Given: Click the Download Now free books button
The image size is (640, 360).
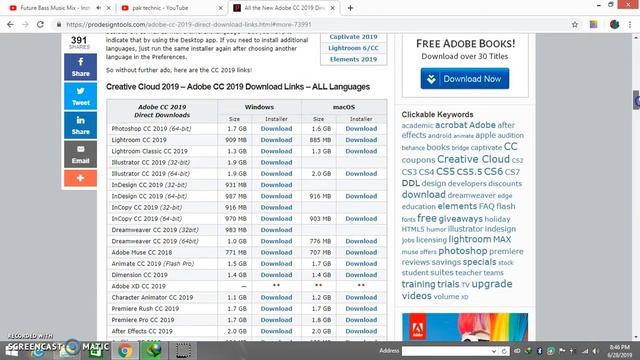Looking at the screenshot, I should [464, 78].
